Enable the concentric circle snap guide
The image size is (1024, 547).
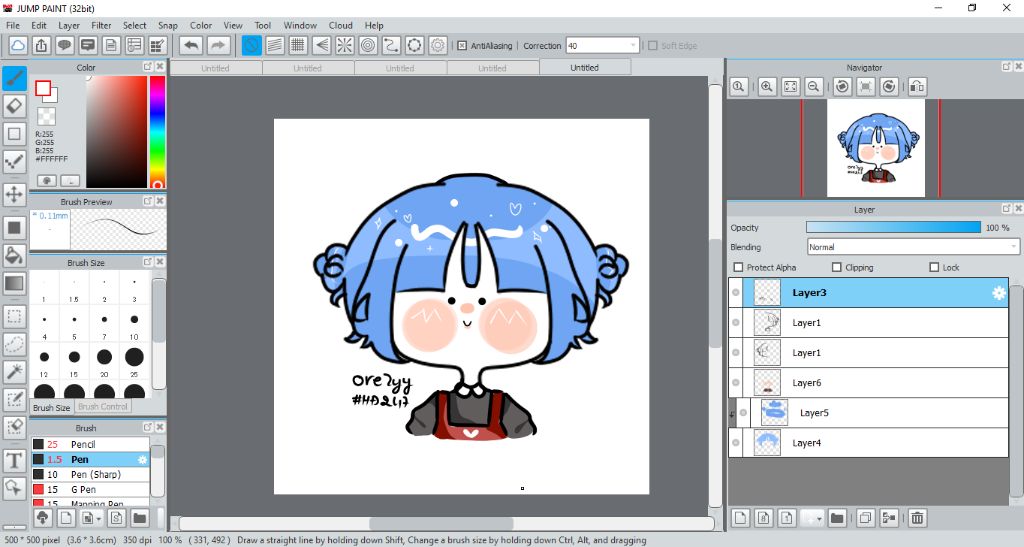tap(368, 46)
